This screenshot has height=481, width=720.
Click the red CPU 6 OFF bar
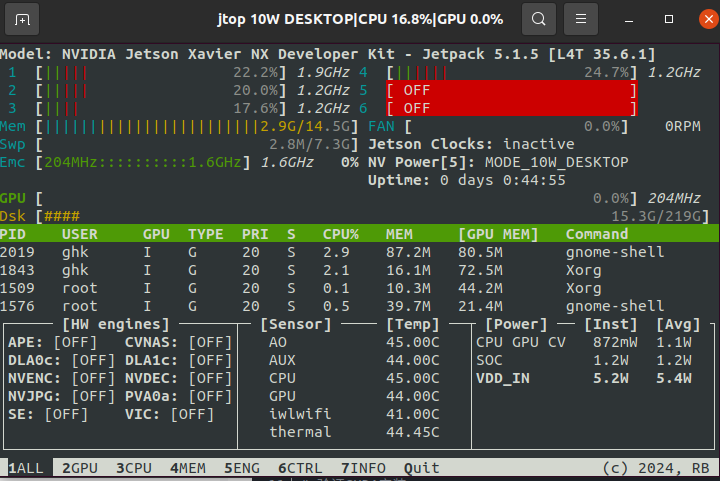coord(512,108)
